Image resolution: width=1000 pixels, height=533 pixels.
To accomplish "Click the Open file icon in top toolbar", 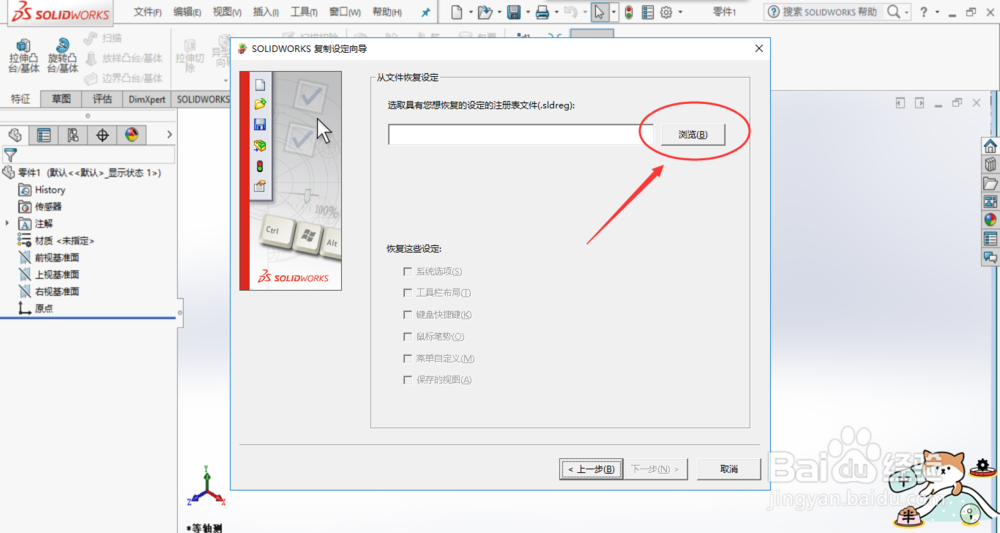I will [x=485, y=12].
